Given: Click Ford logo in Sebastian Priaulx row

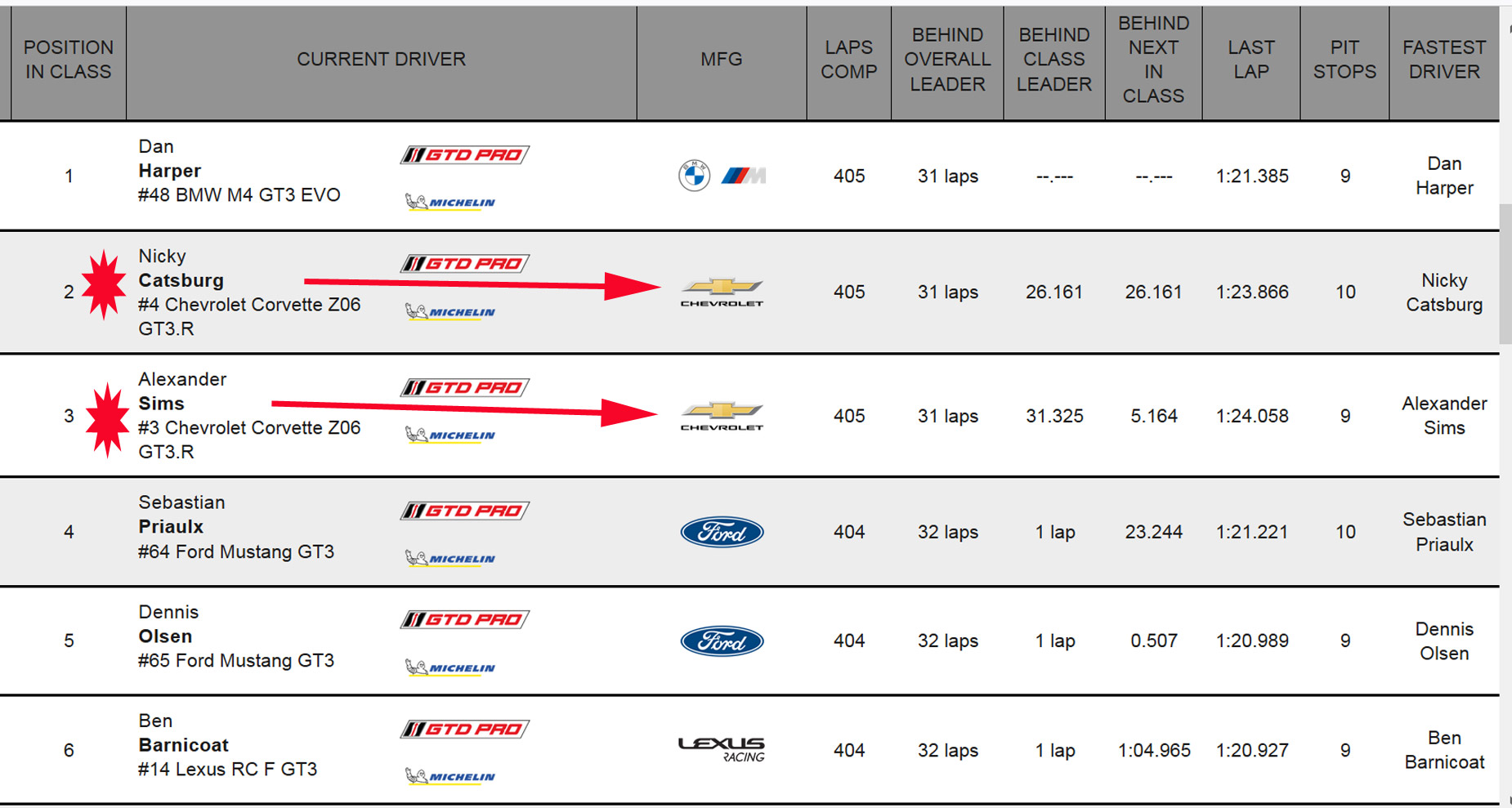Looking at the screenshot, I should pyautogui.click(x=722, y=532).
